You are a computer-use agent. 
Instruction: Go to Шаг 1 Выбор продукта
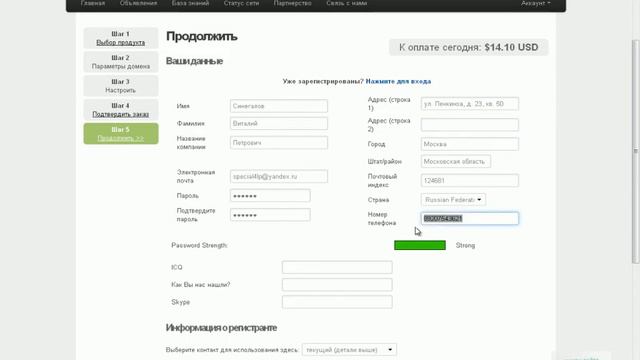pos(121,38)
